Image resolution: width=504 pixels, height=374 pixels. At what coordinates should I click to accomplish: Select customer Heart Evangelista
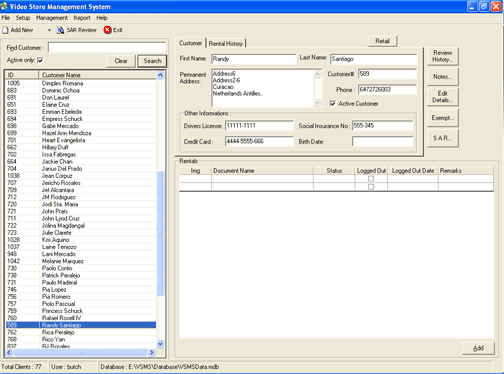[x=81, y=140]
